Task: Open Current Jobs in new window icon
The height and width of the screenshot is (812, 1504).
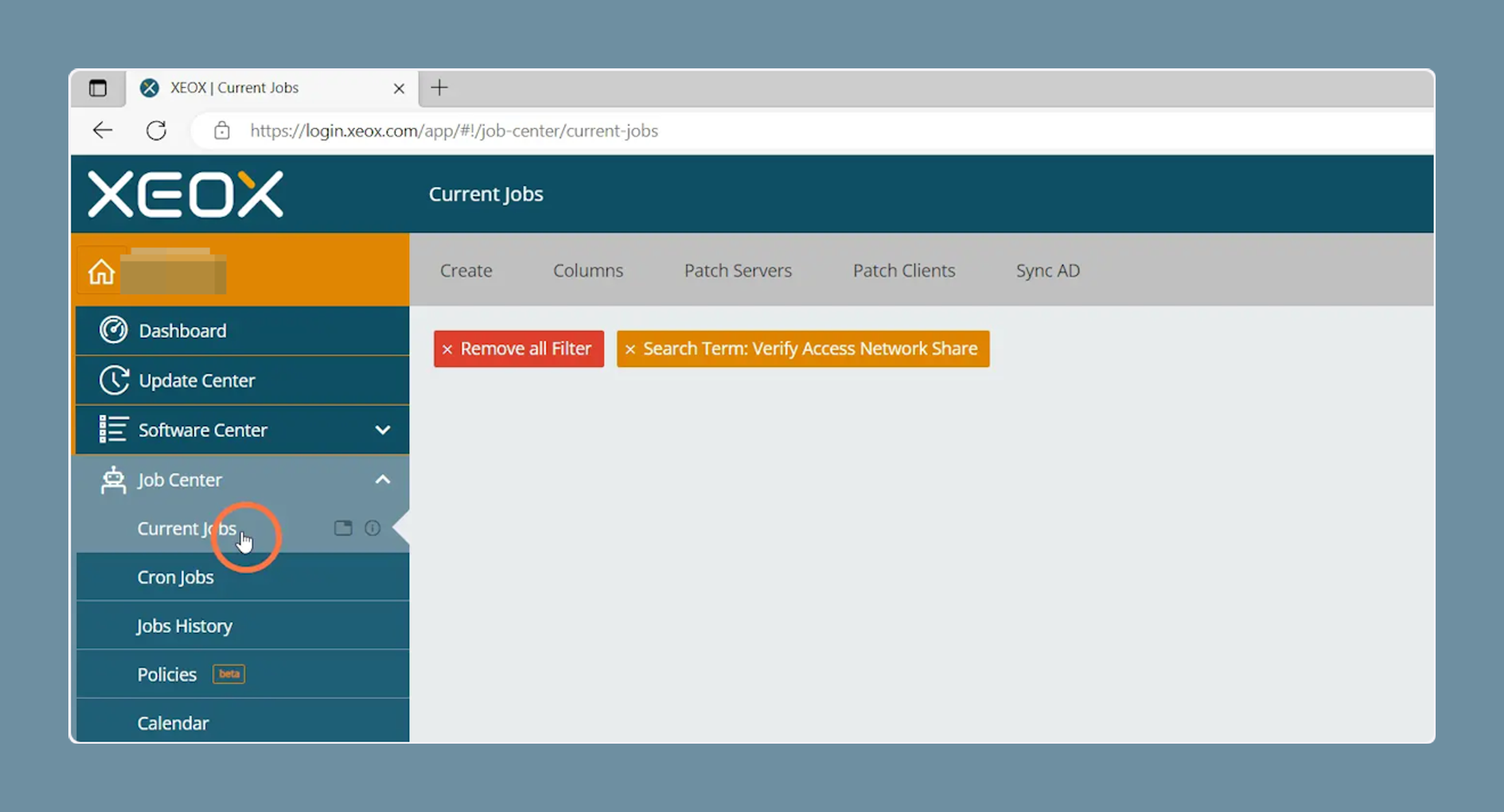Action: click(343, 528)
